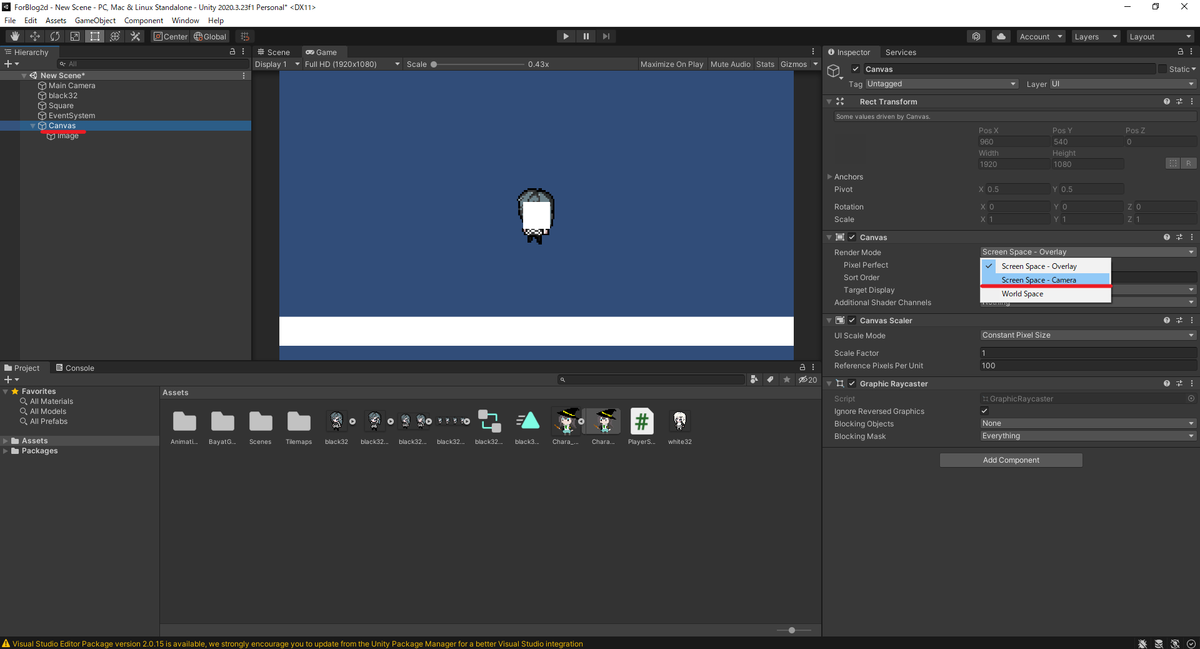Toggle the Static checkbox
Viewport: 1200px width, 649px height.
[x=1161, y=69]
